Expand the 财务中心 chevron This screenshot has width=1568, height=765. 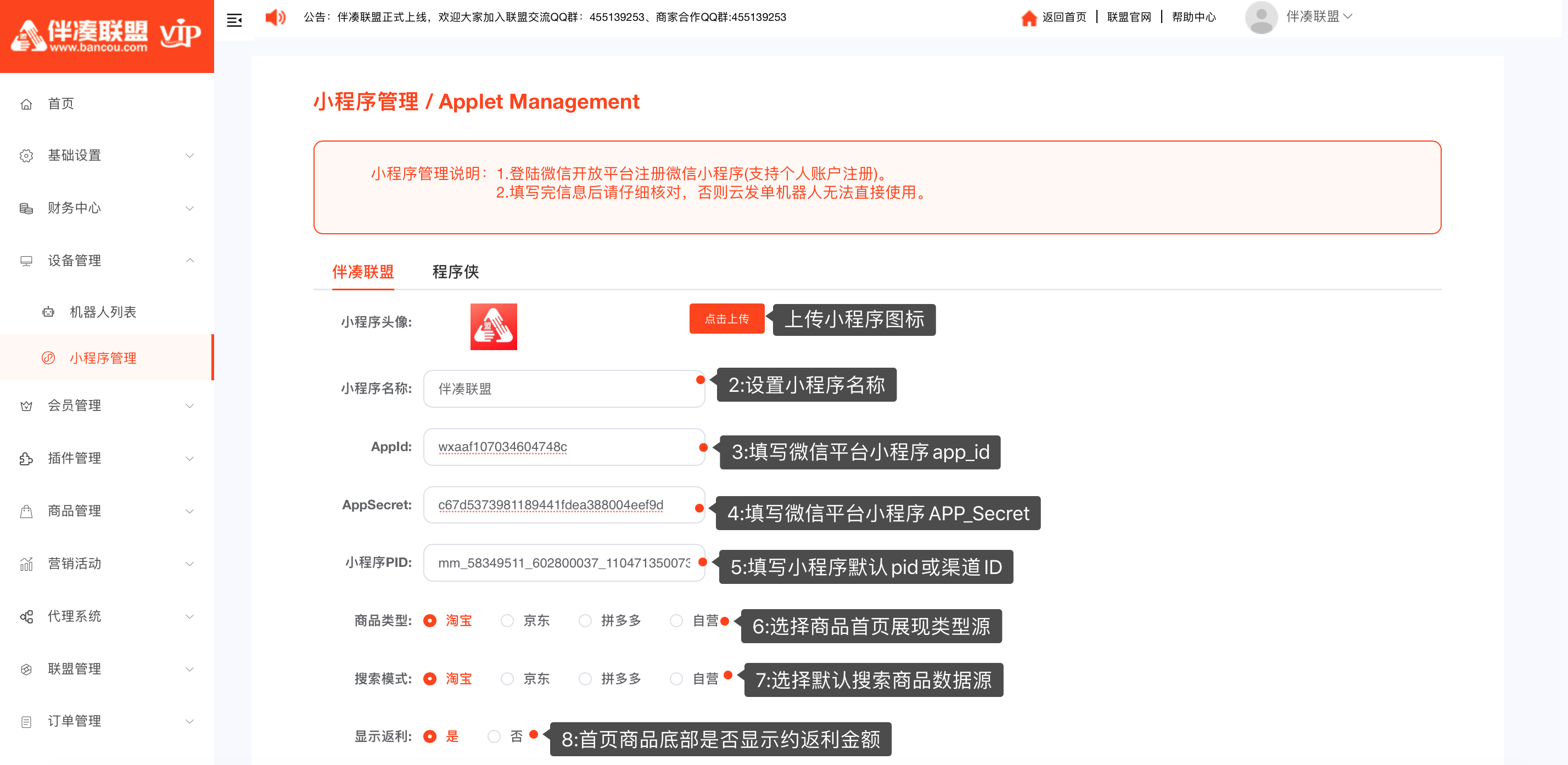coord(190,208)
